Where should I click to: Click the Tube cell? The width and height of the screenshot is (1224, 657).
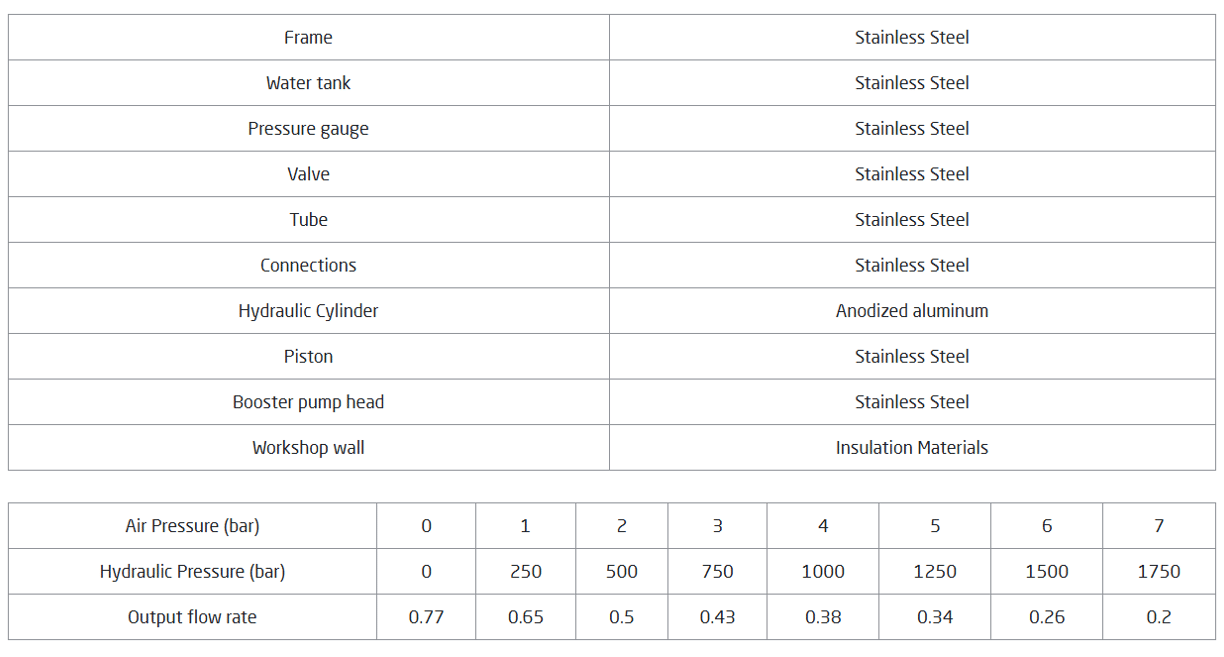tap(308, 220)
